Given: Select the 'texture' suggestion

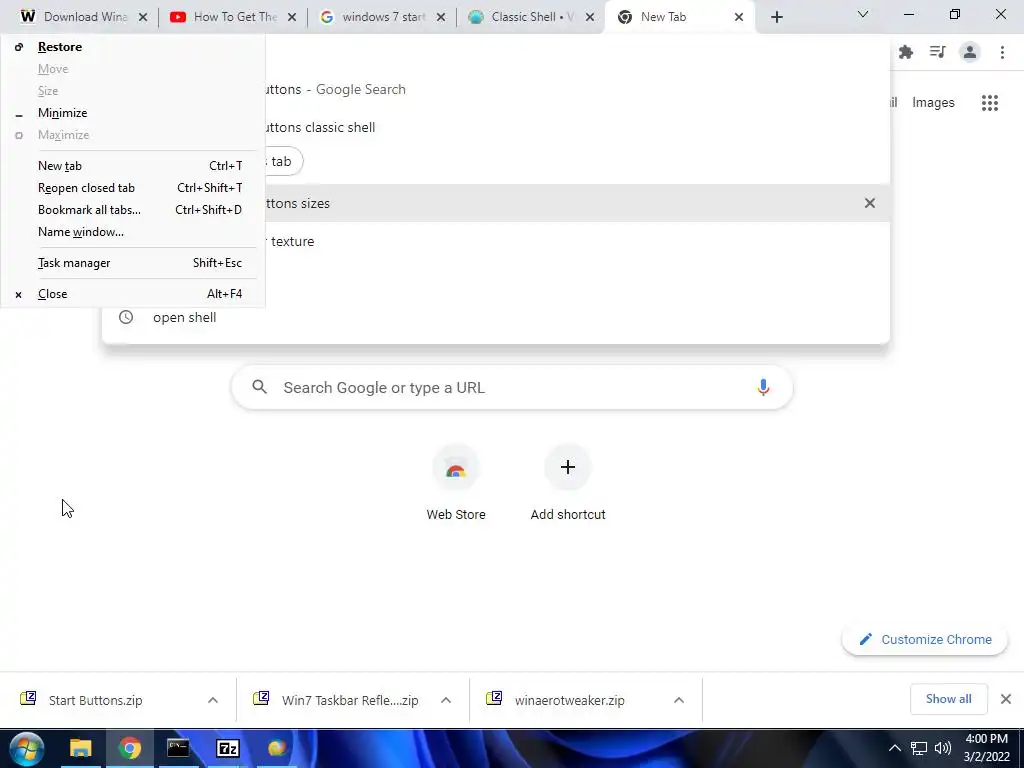Looking at the screenshot, I should tap(577, 242).
